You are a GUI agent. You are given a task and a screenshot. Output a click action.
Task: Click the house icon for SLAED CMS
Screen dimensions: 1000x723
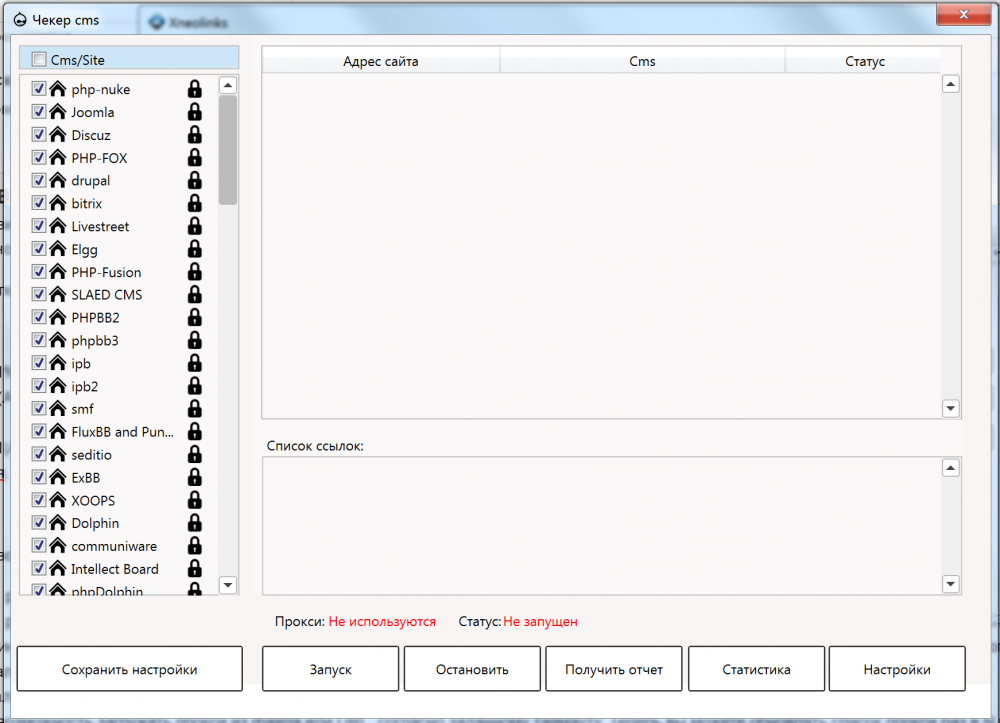(58, 295)
